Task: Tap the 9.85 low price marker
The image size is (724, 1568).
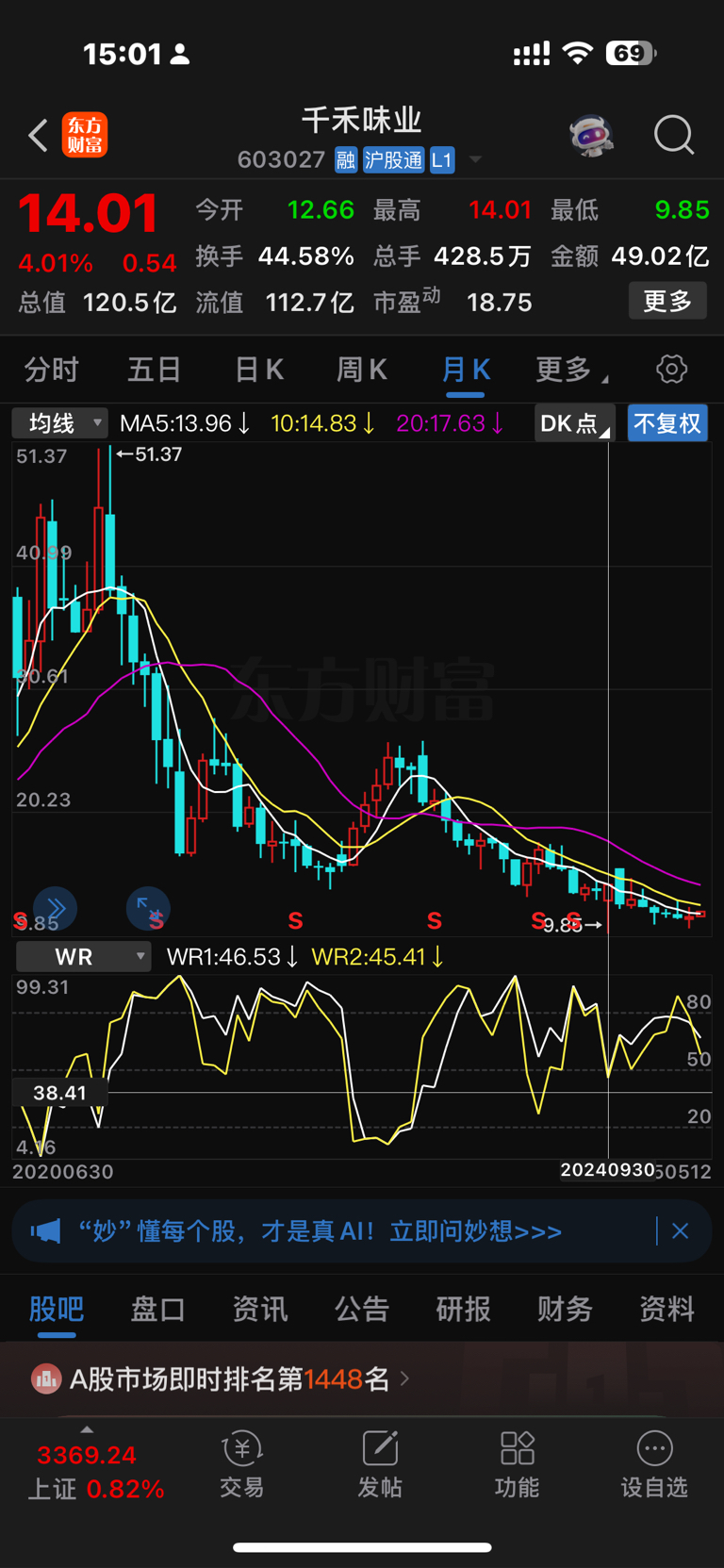Action: [573, 925]
